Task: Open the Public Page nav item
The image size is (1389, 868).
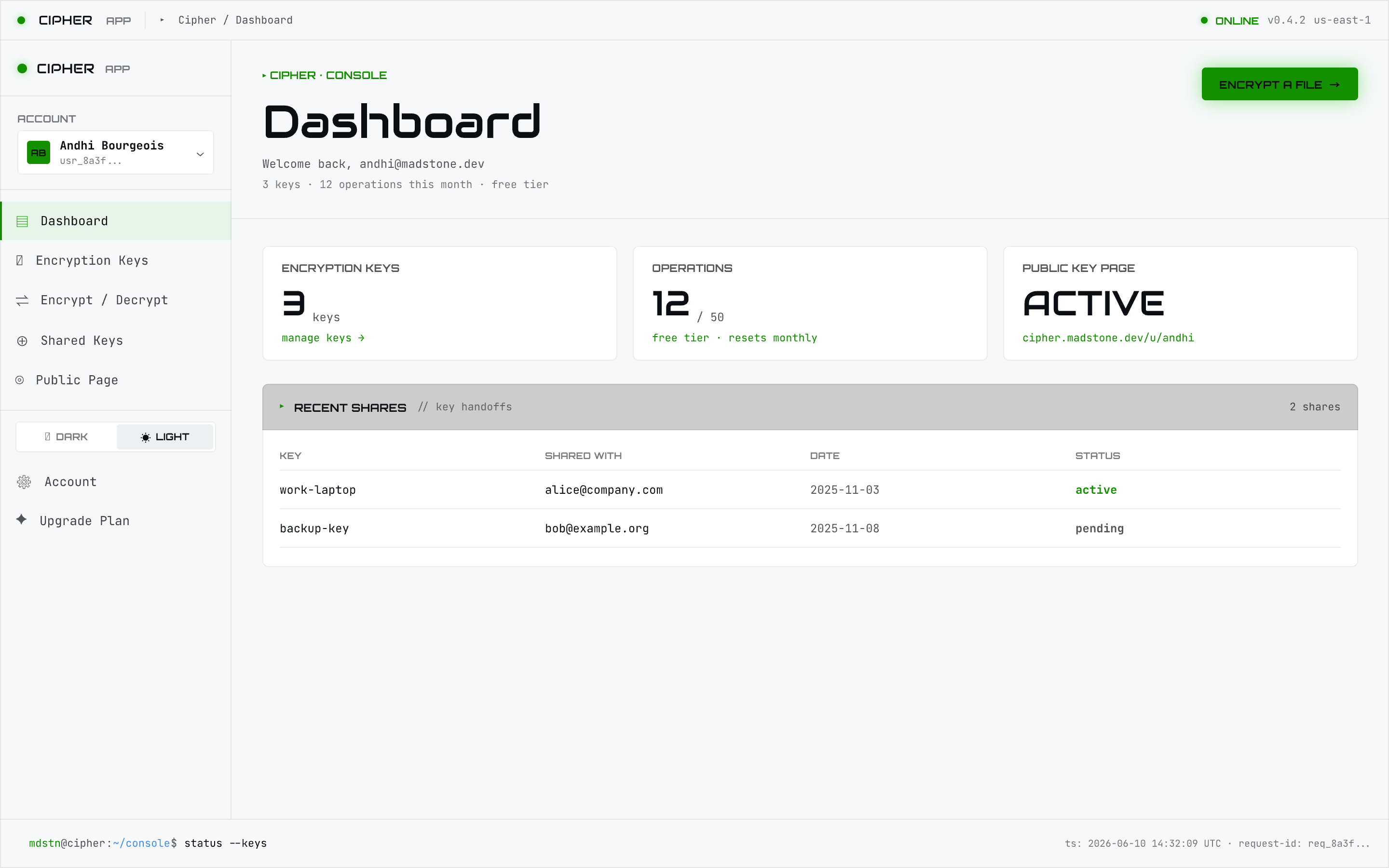Action: pyautogui.click(x=116, y=380)
